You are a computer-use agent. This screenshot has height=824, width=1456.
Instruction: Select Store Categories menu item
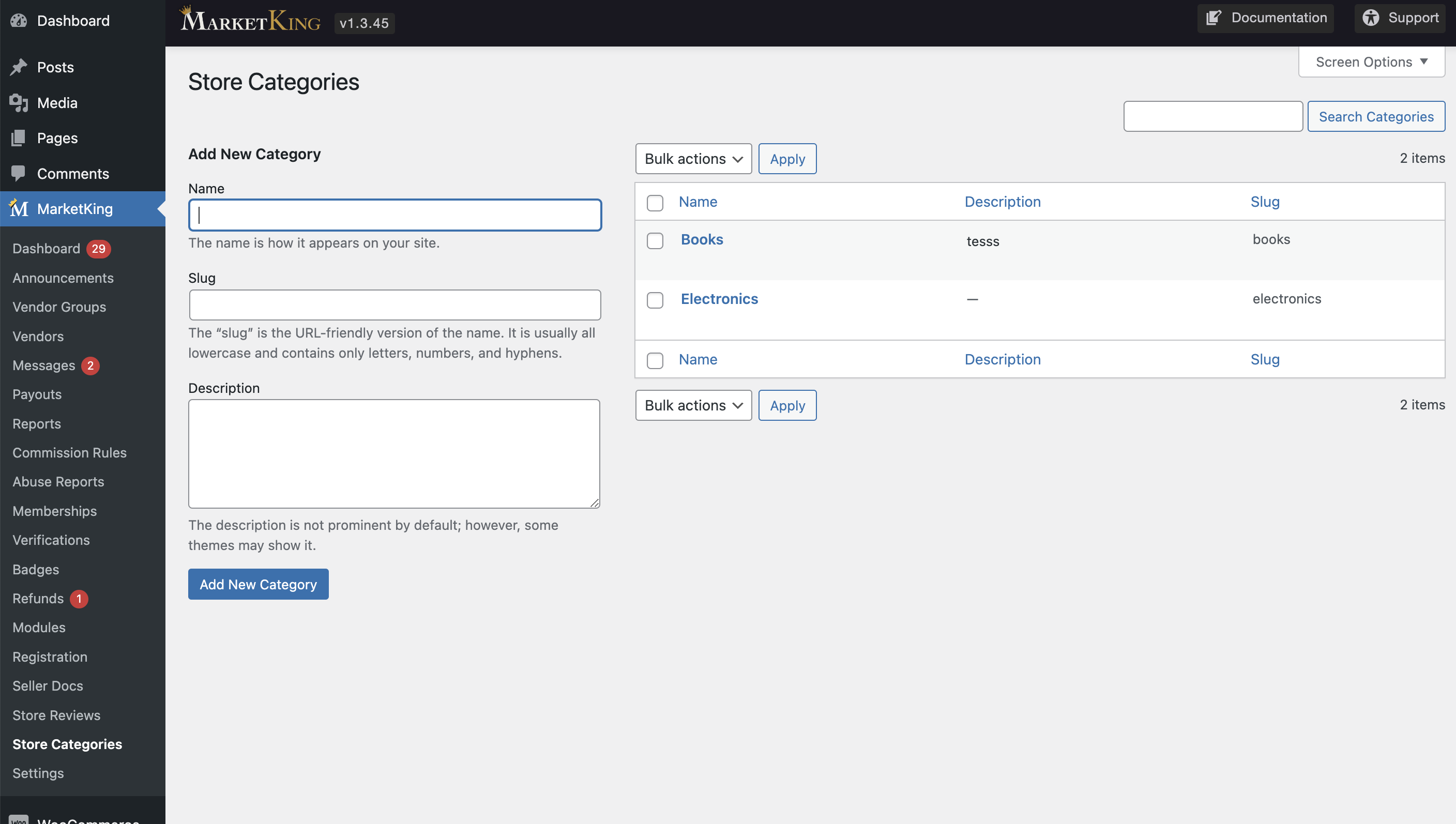(x=67, y=744)
